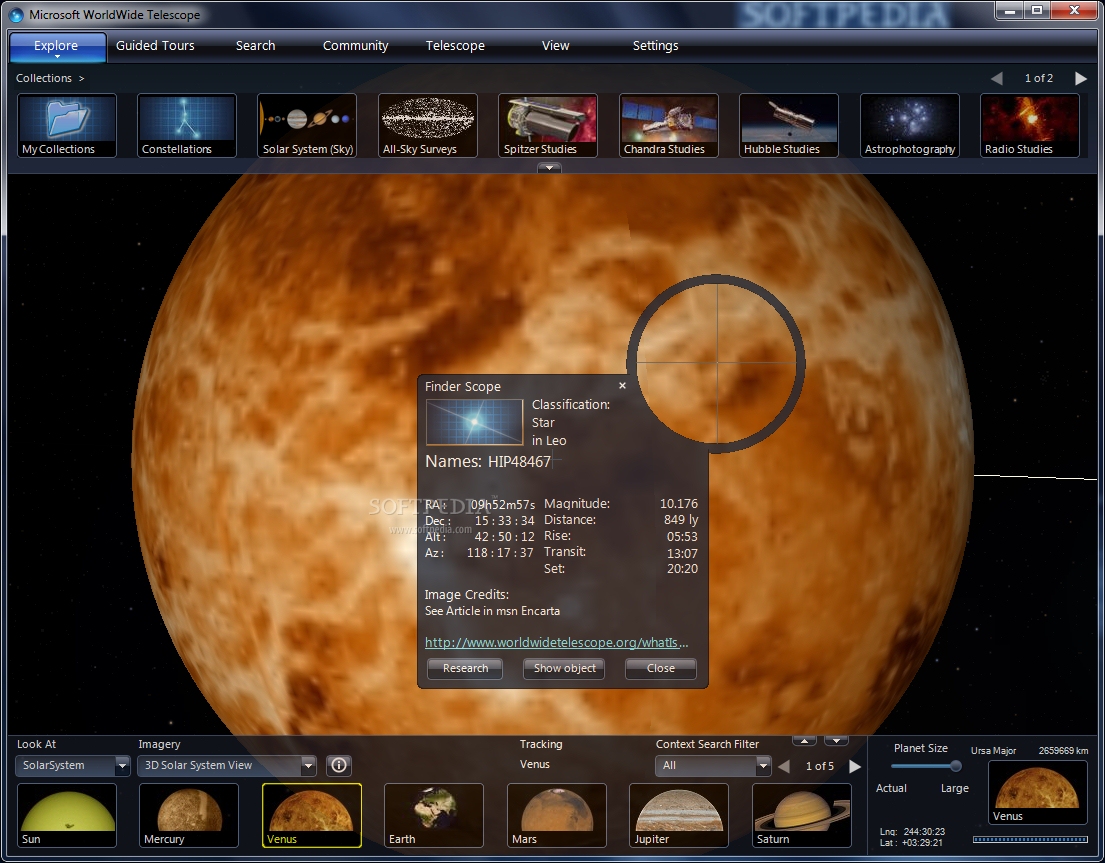Open the My Collections folder thumbnail
This screenshot has height=863, width=1105.
coord(67,125)
